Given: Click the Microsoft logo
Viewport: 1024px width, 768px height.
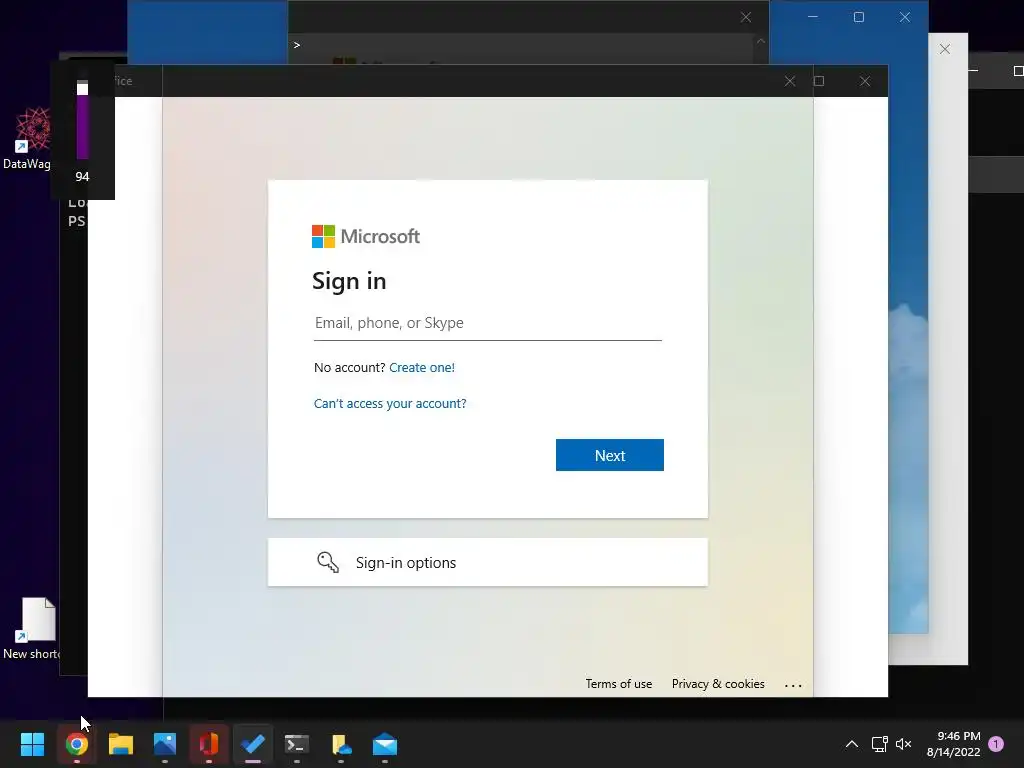Looking at the screenshot, I should point(366,236).
